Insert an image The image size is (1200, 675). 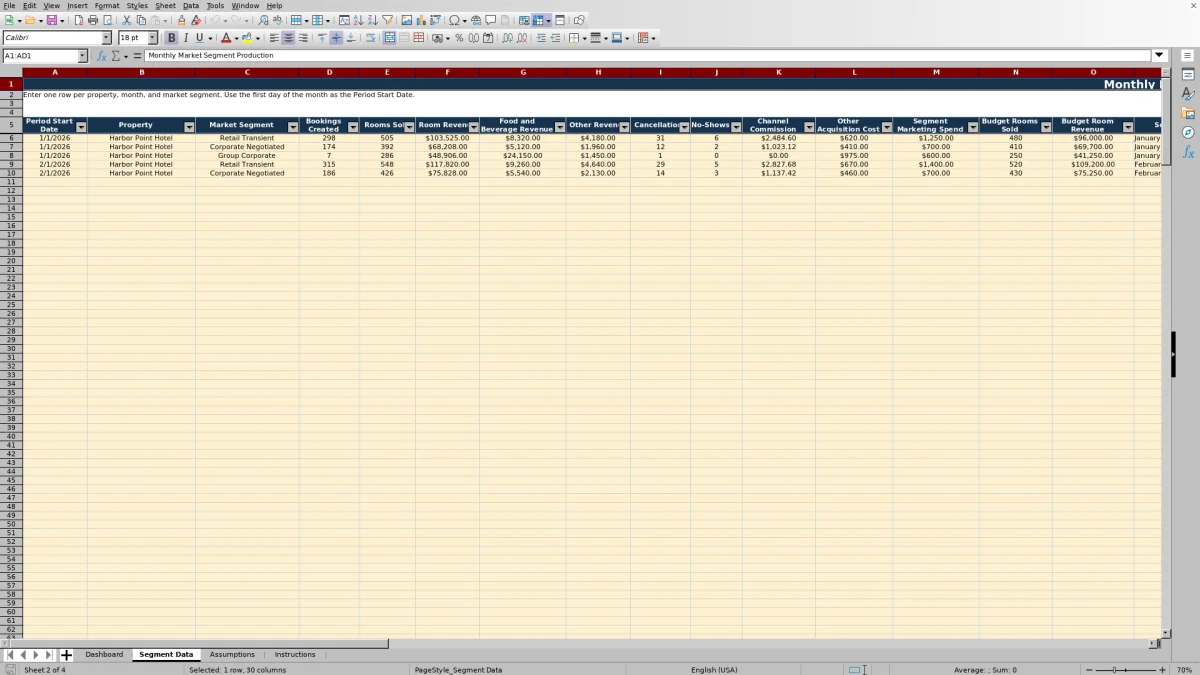click(407, 20)
